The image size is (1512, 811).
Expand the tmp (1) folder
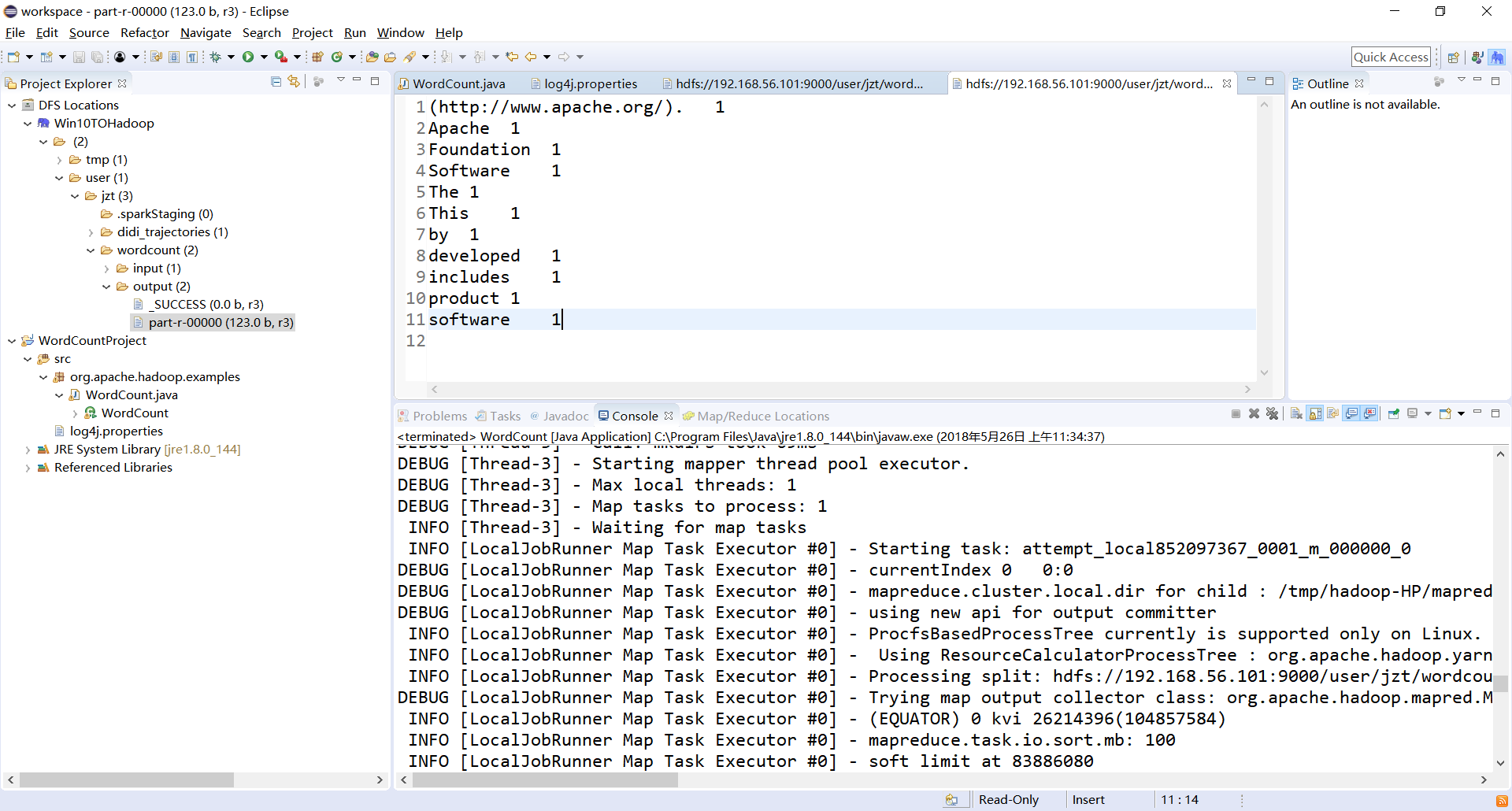pos(59,160)
